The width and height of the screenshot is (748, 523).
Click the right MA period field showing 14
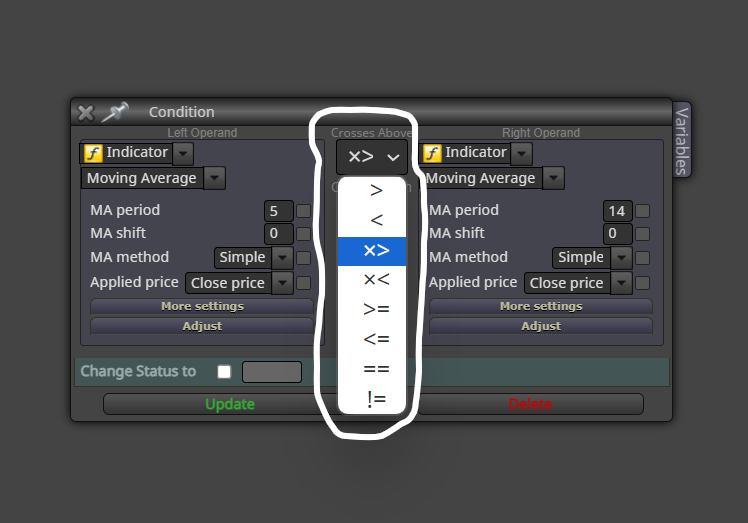(618, 211)
